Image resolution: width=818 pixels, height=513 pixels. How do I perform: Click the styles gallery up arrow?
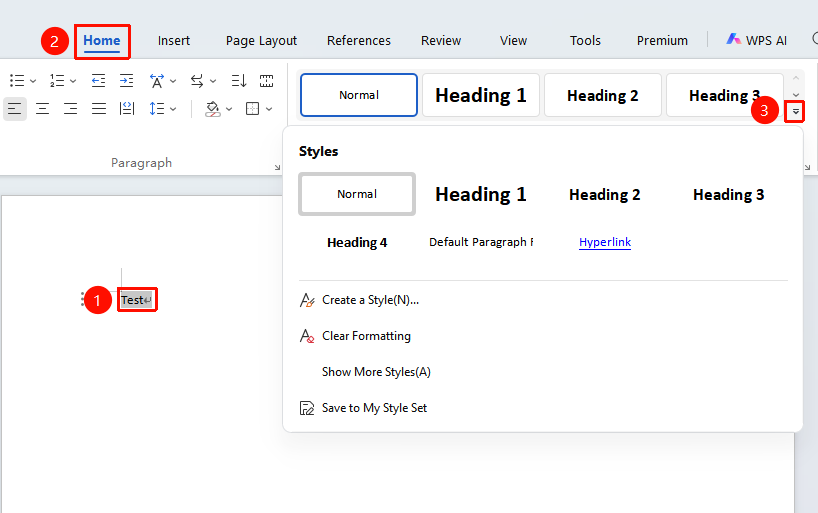coord(796,78)
